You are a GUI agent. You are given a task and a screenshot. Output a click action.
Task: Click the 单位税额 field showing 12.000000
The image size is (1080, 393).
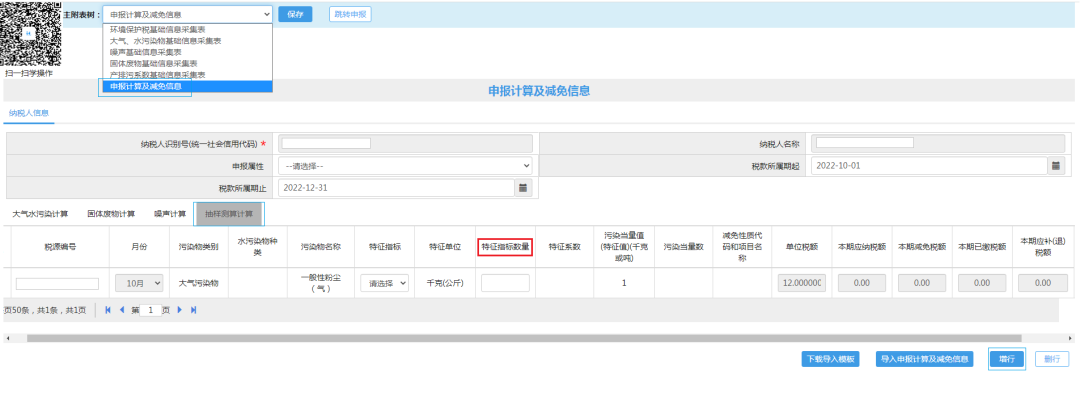(802, 283)
